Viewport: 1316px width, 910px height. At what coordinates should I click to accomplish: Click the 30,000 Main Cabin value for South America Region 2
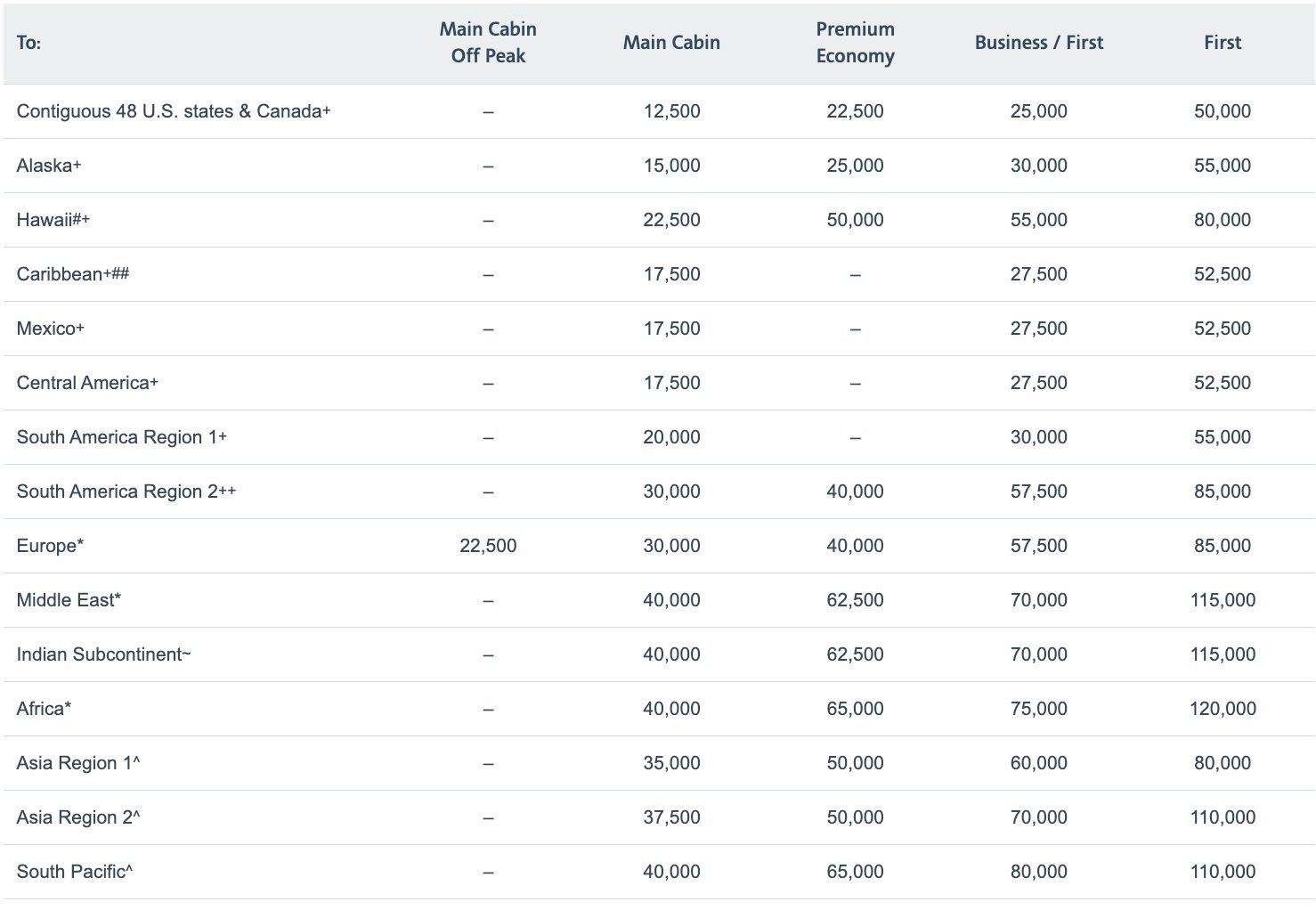(x=671, y=491)
